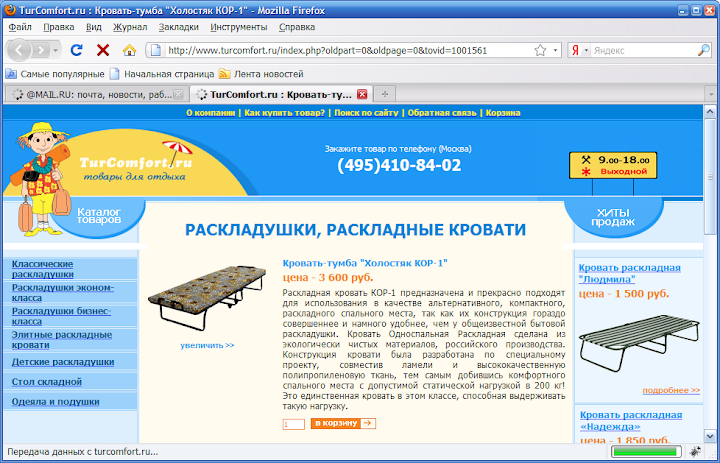Open the Журнал menu
Screen dimensions: 720x463
pos(130,27)
